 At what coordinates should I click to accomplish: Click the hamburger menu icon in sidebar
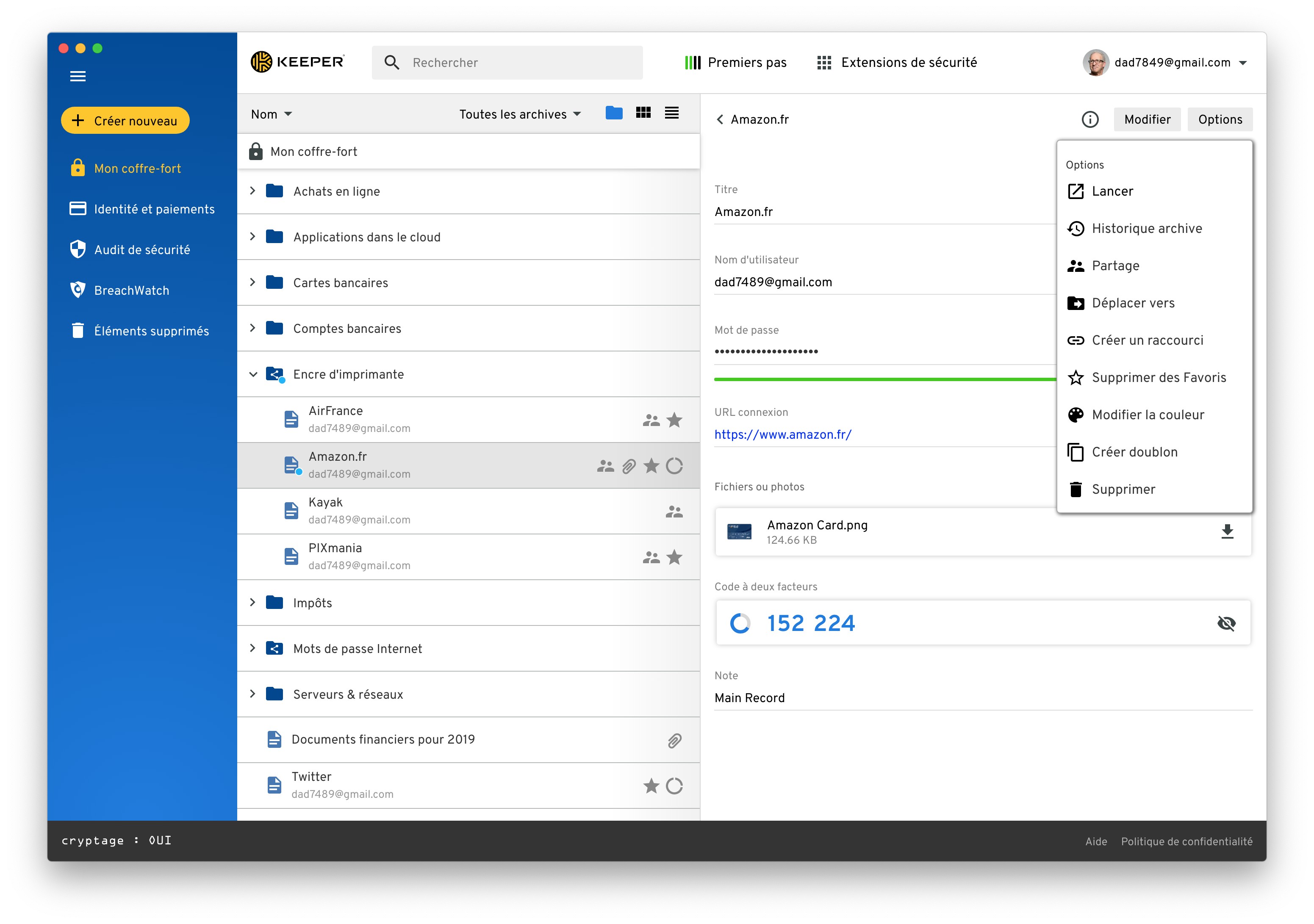78,76
